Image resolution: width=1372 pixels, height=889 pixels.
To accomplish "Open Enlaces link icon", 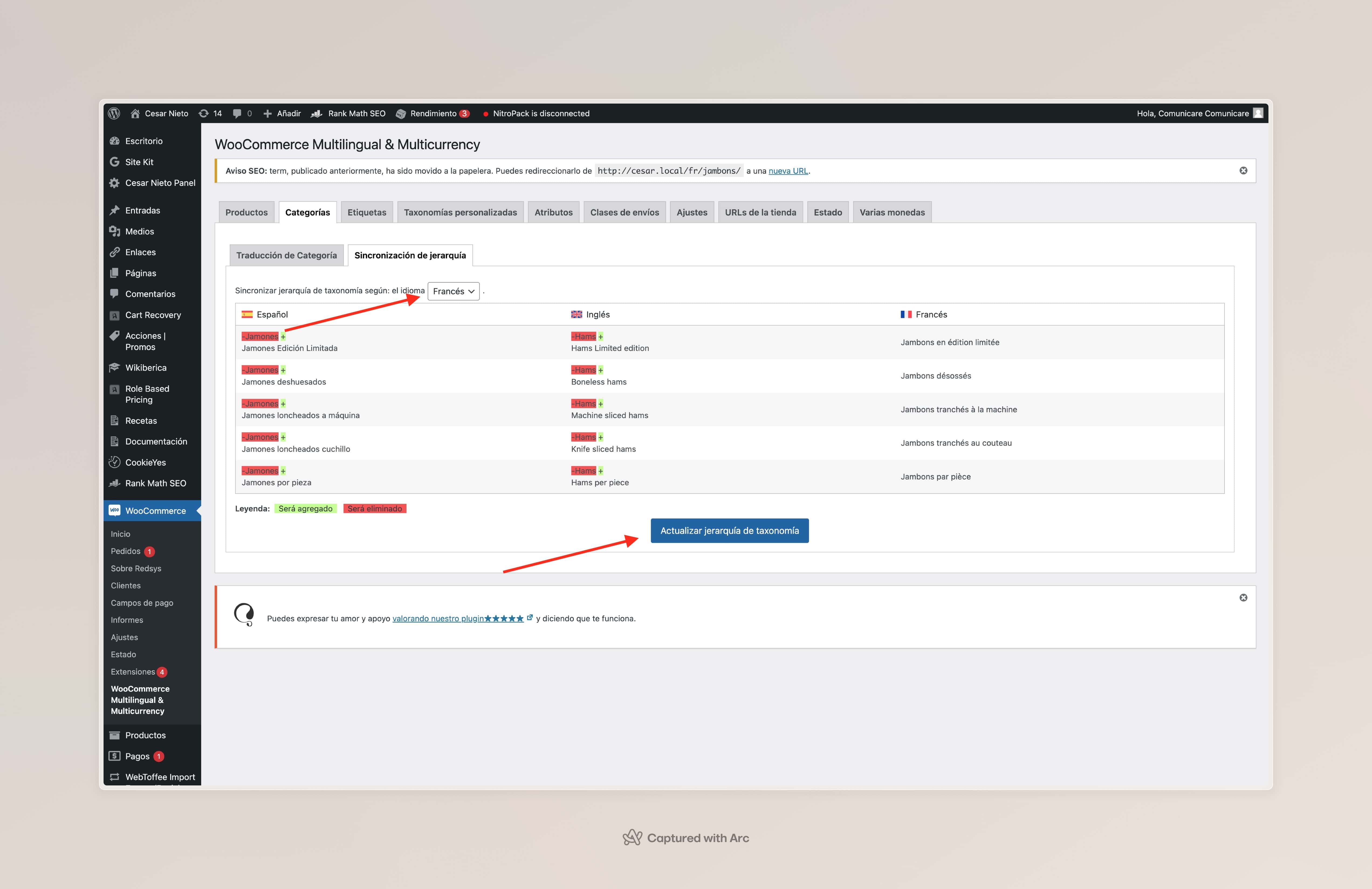I will click(114, 252).
